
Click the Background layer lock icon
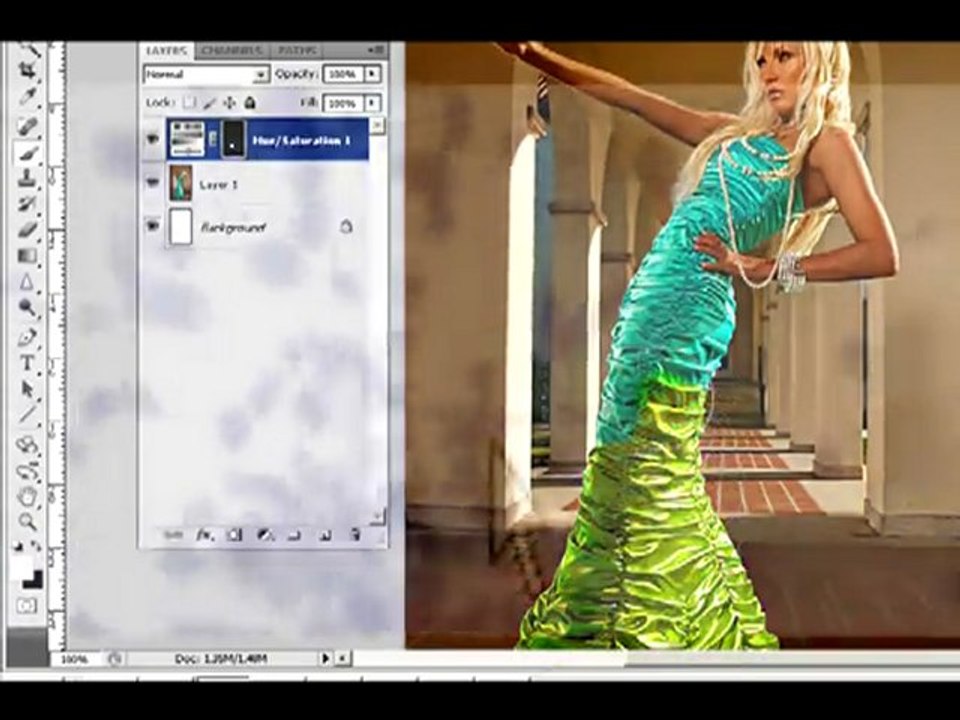[x=346, y=227]
